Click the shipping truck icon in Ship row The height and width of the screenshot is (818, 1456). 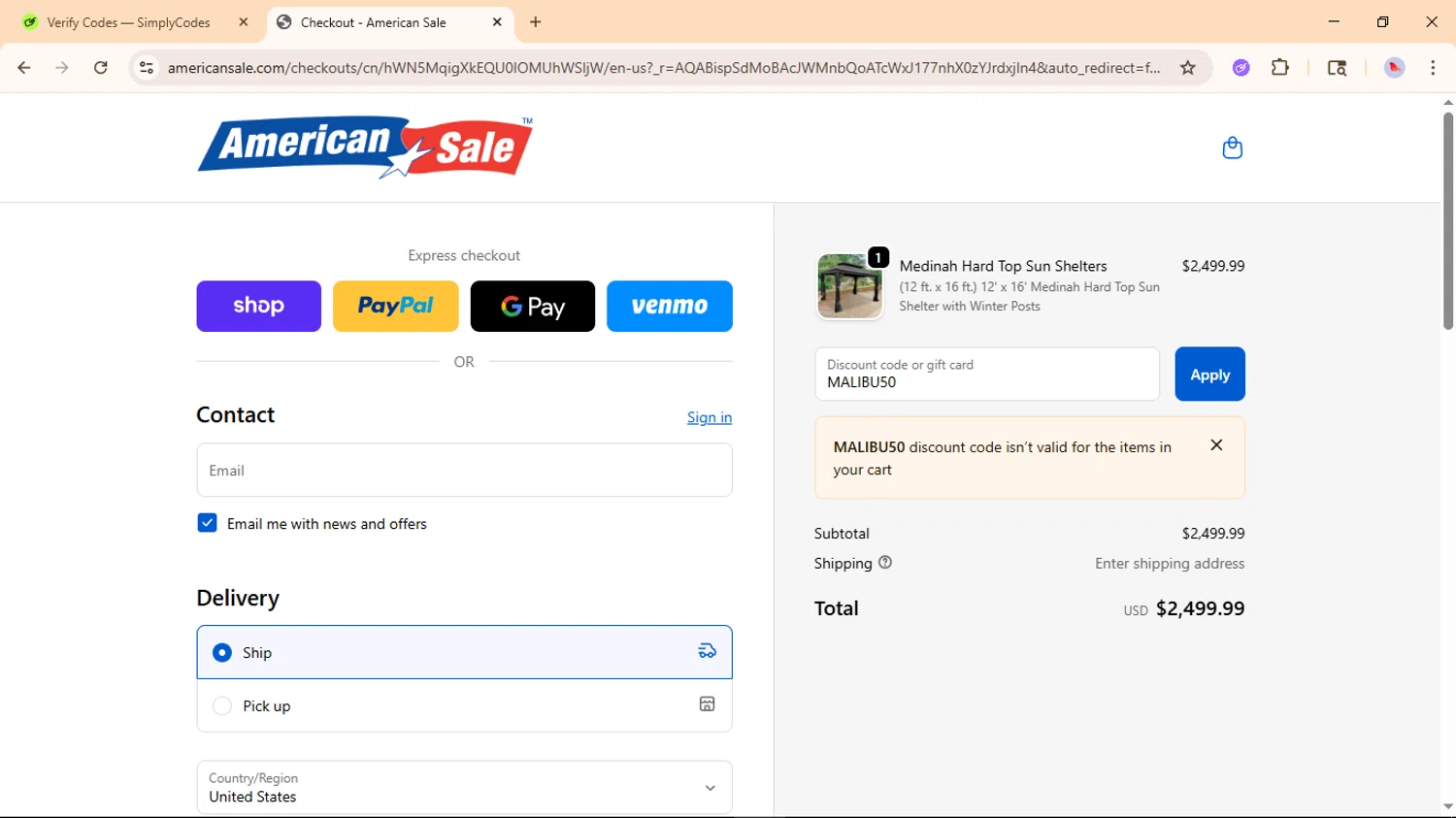tap(707, 651)
